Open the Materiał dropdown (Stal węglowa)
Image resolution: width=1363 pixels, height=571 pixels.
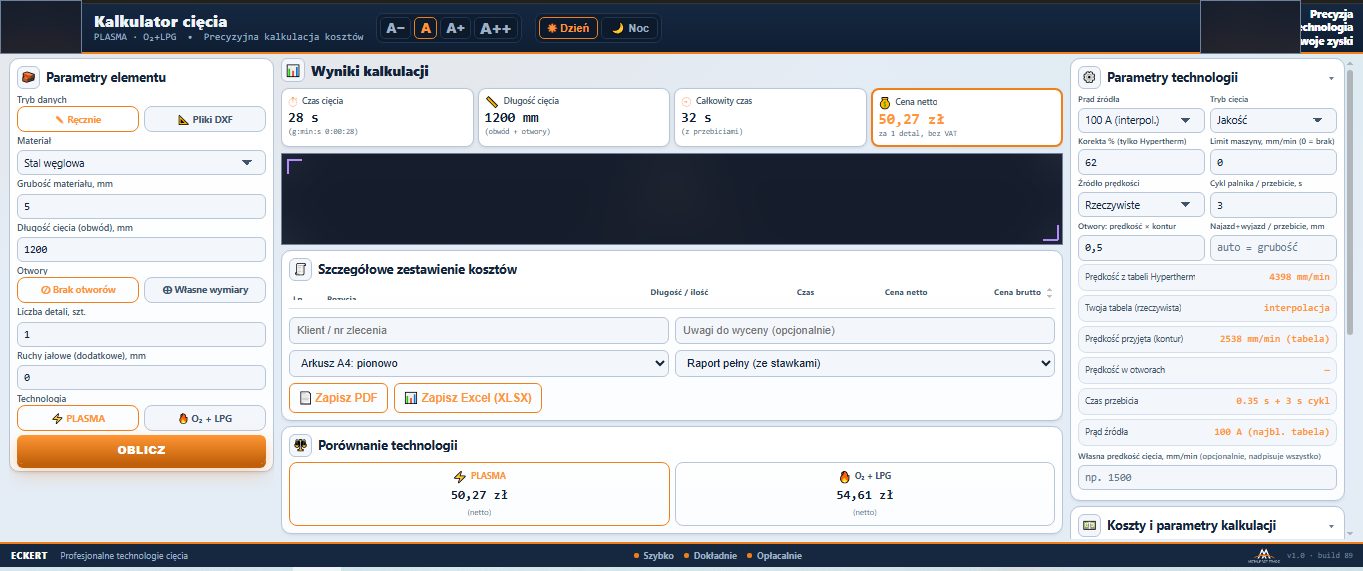click(x=141, y=162)
